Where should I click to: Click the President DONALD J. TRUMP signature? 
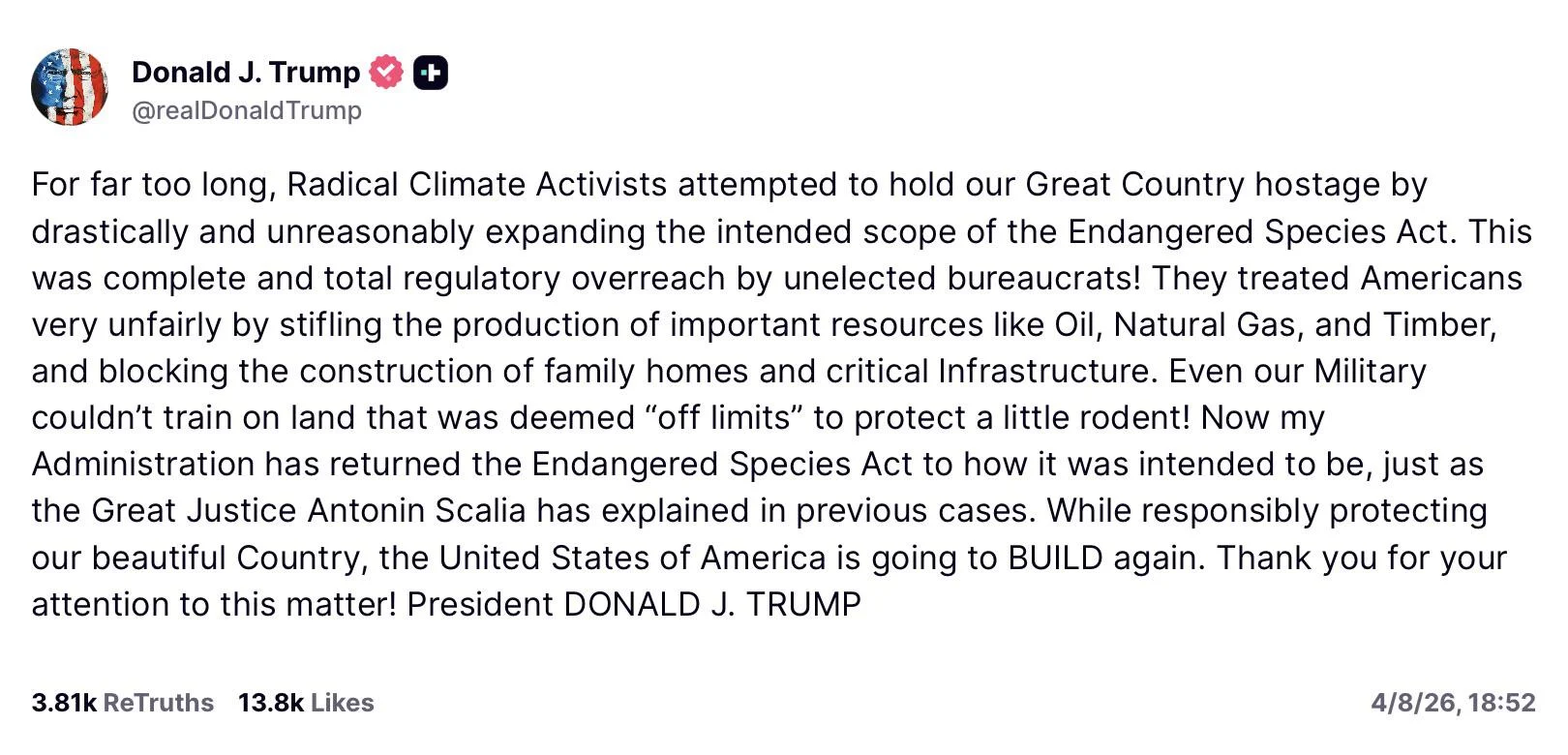click(x=634, y=605)
